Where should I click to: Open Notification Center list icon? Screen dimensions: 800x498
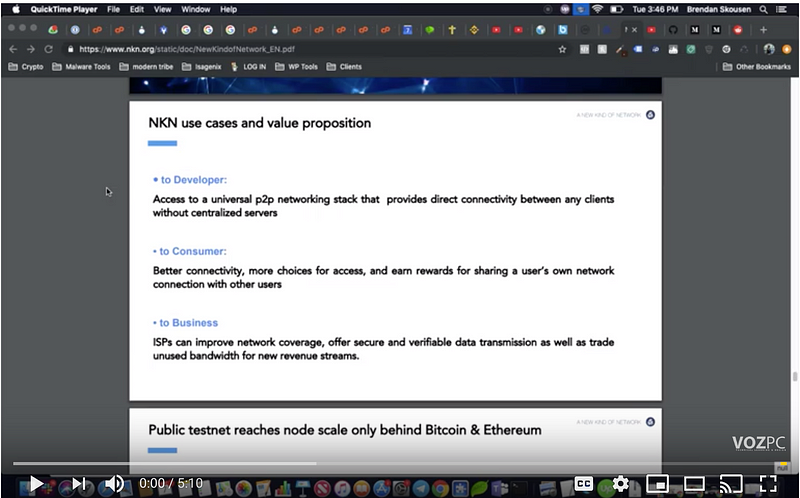pos(781,9)
